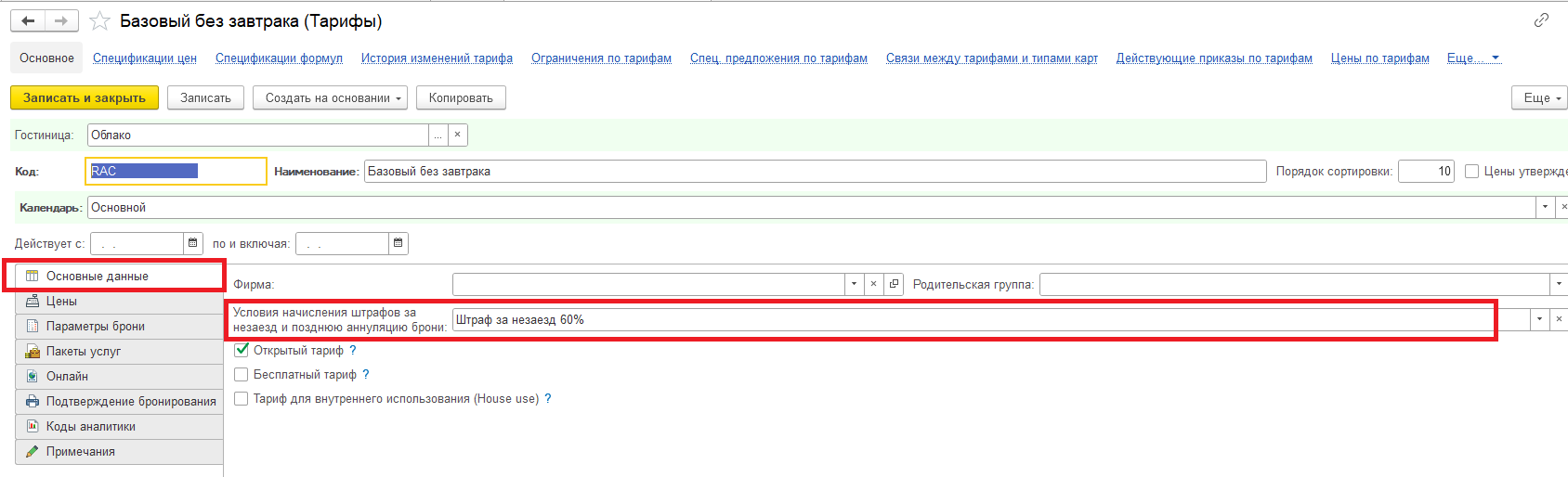Open Спец. предложения по тарифам link
The image size is (1568, 477).
778,58
